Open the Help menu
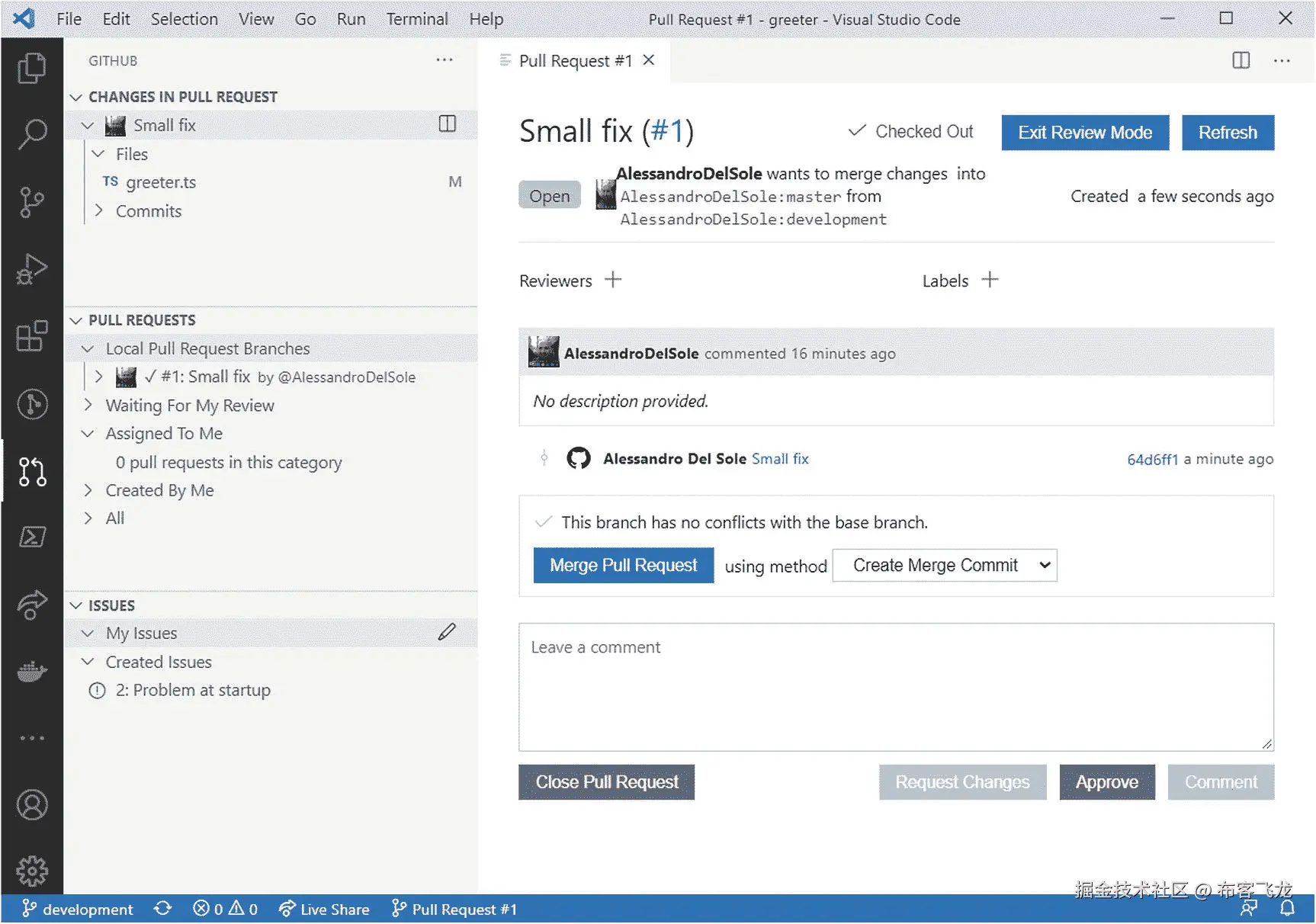Viewport: 1316px width, 924px height. point(486,19)
